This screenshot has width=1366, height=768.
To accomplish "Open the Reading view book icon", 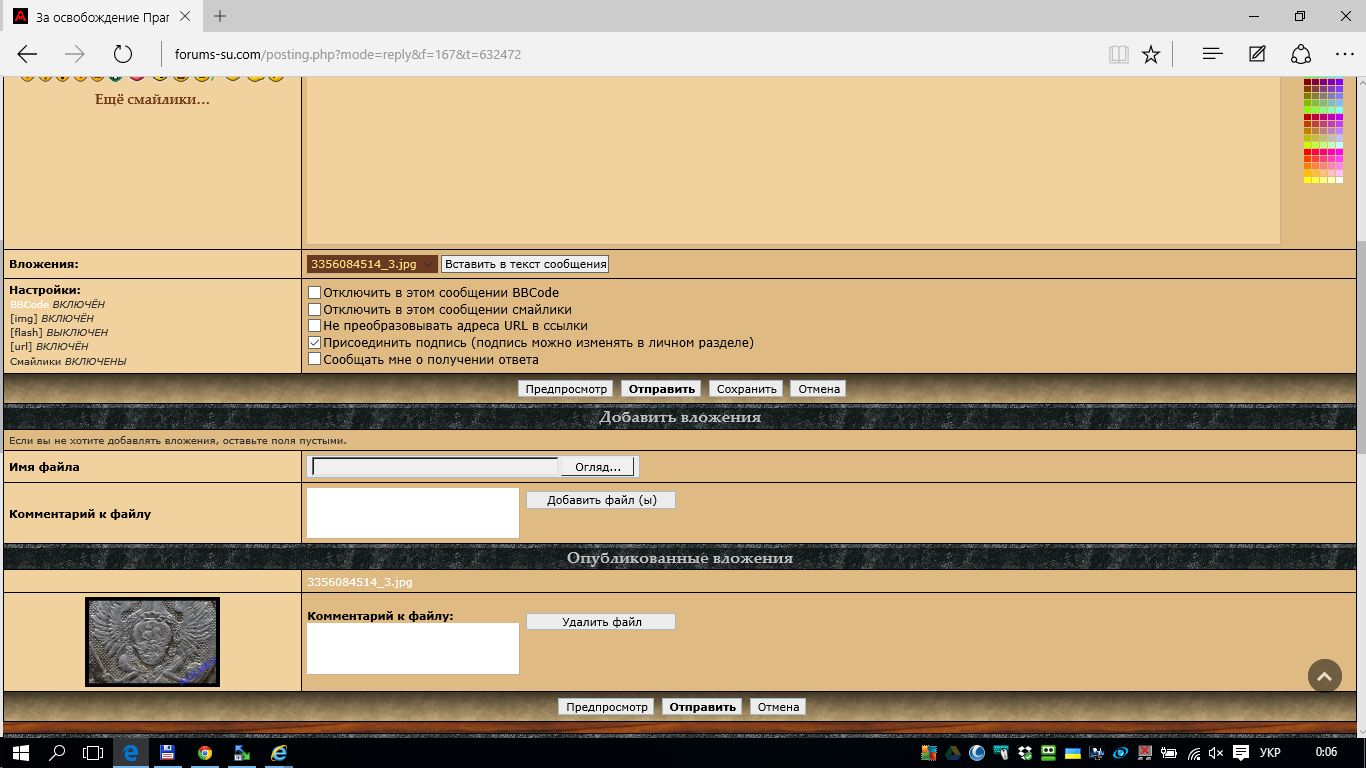I will tap(1118, 54).
